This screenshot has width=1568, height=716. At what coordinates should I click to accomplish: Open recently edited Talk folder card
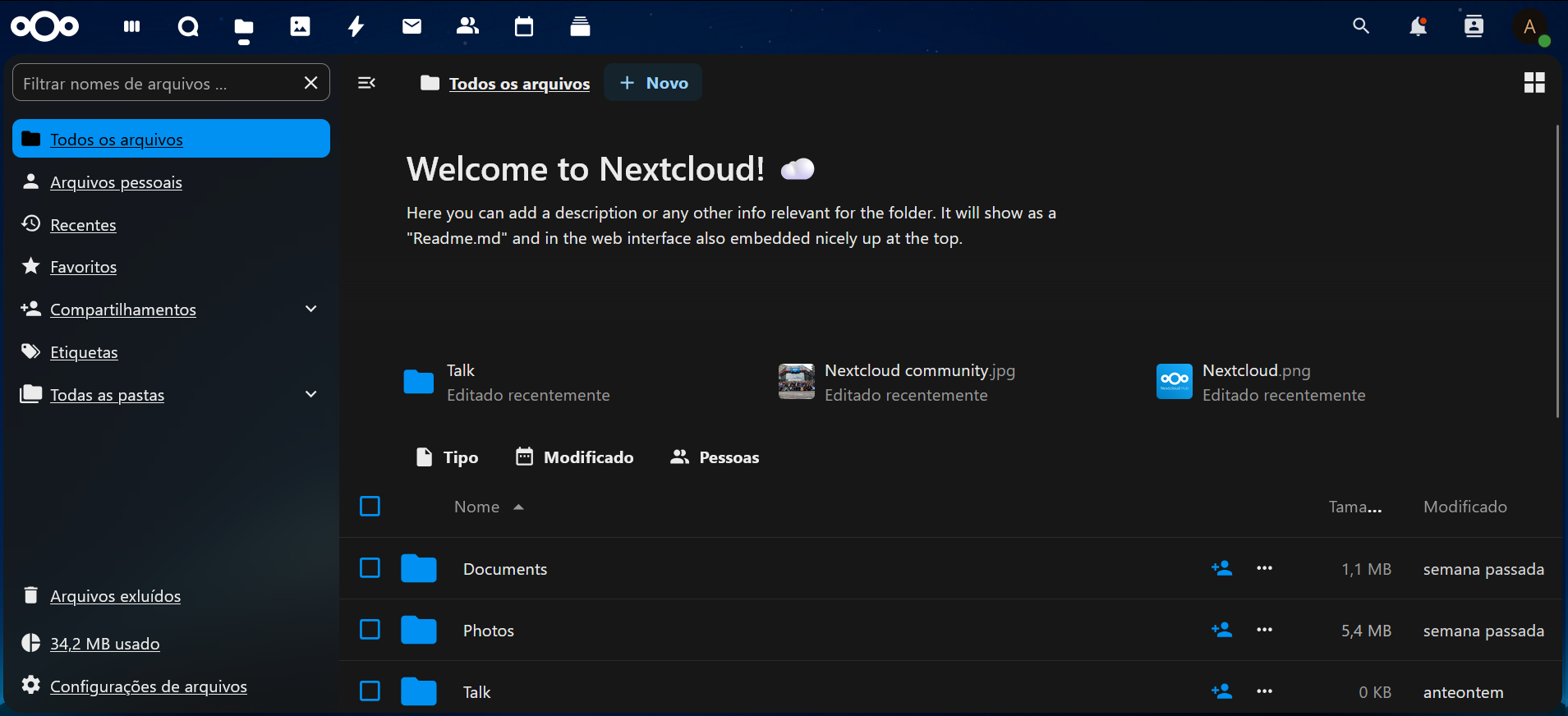507,382
